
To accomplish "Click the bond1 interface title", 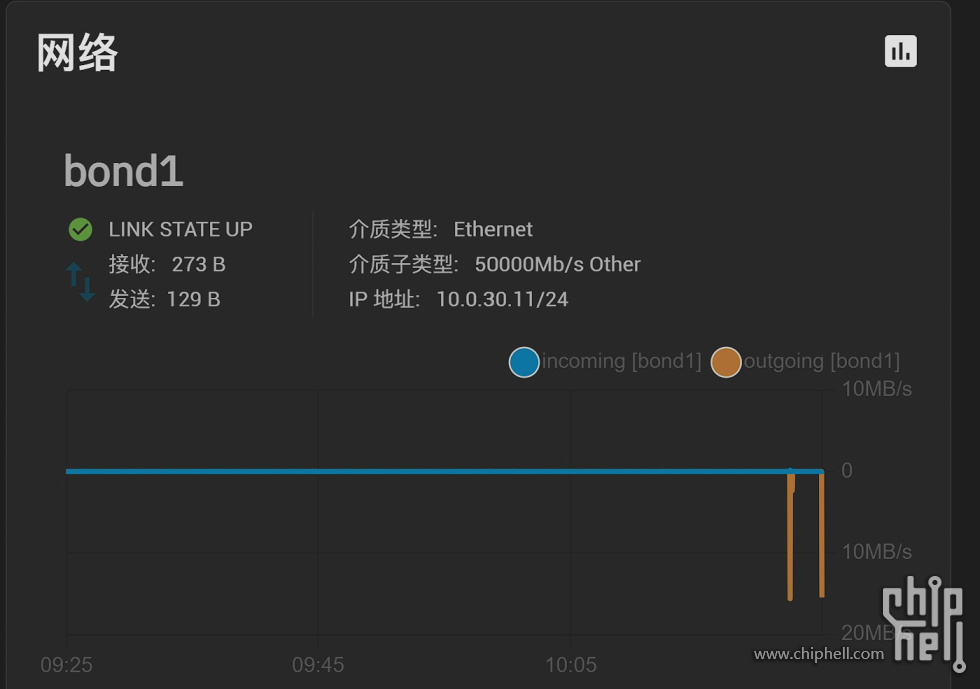I will (124, 171).
